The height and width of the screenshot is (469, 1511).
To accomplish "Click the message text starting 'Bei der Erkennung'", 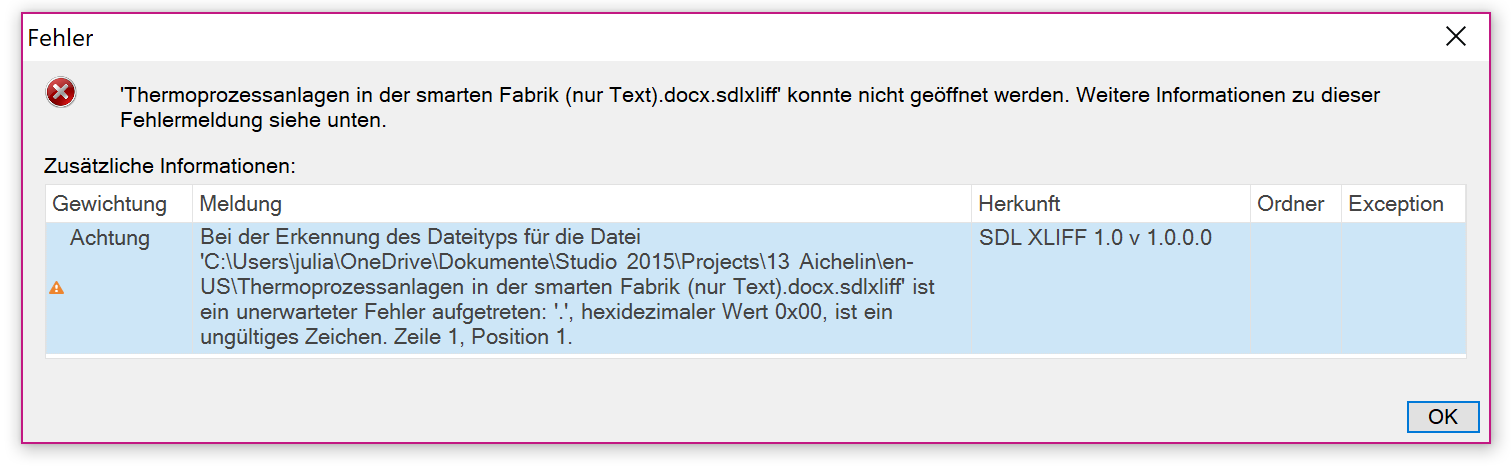I will click(566, 288).
